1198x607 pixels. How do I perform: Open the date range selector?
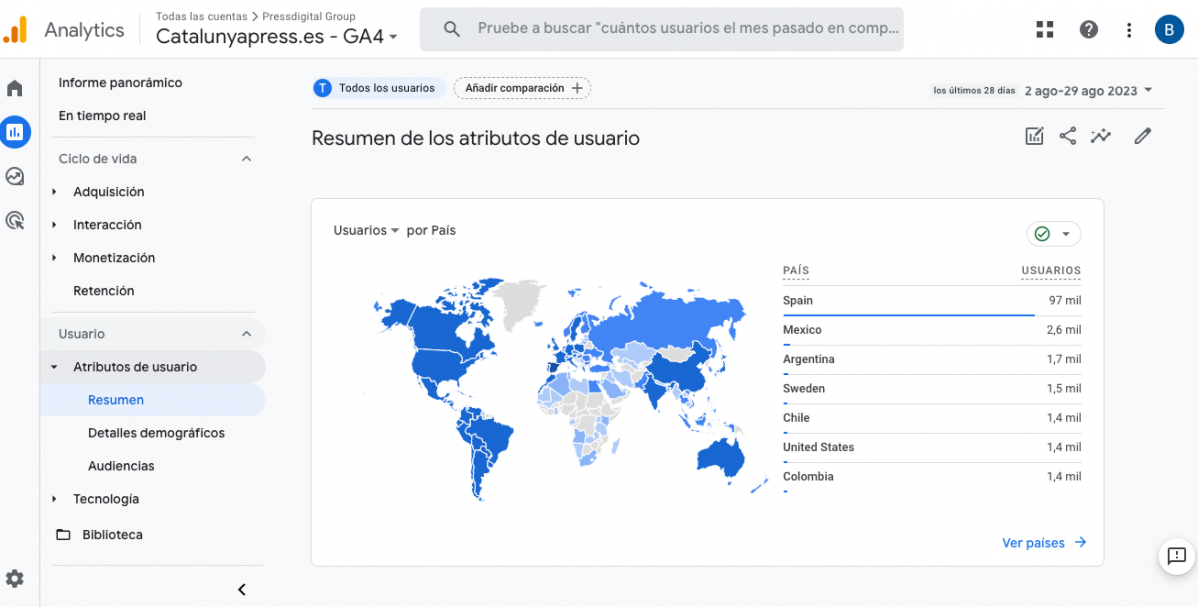click(1088, 91)
